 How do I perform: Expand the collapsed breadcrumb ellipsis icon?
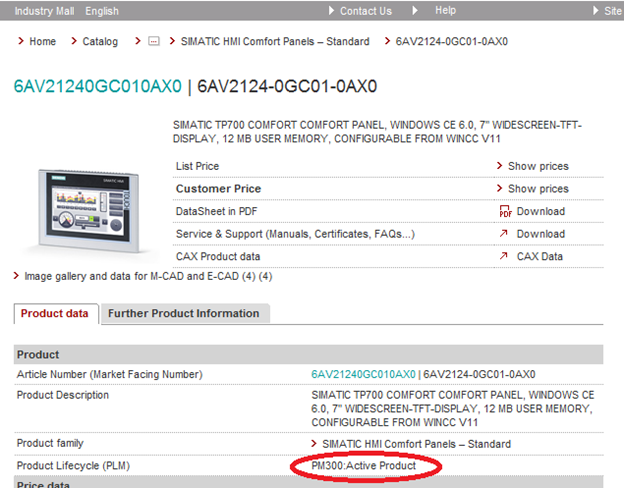[x=154, y=41]
